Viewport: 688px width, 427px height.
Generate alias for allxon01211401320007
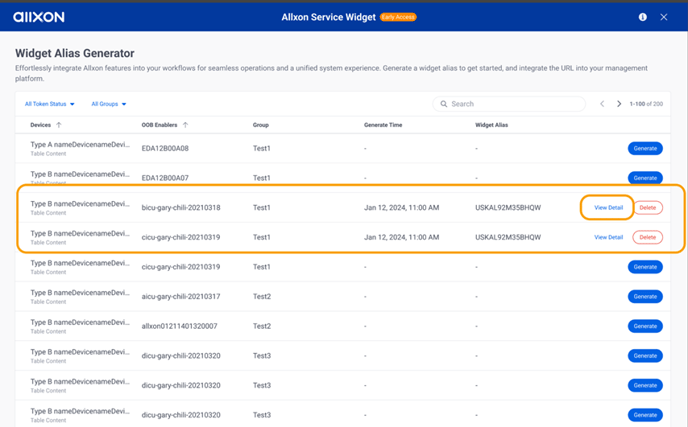pyautogui.click(x=645, y=326)
